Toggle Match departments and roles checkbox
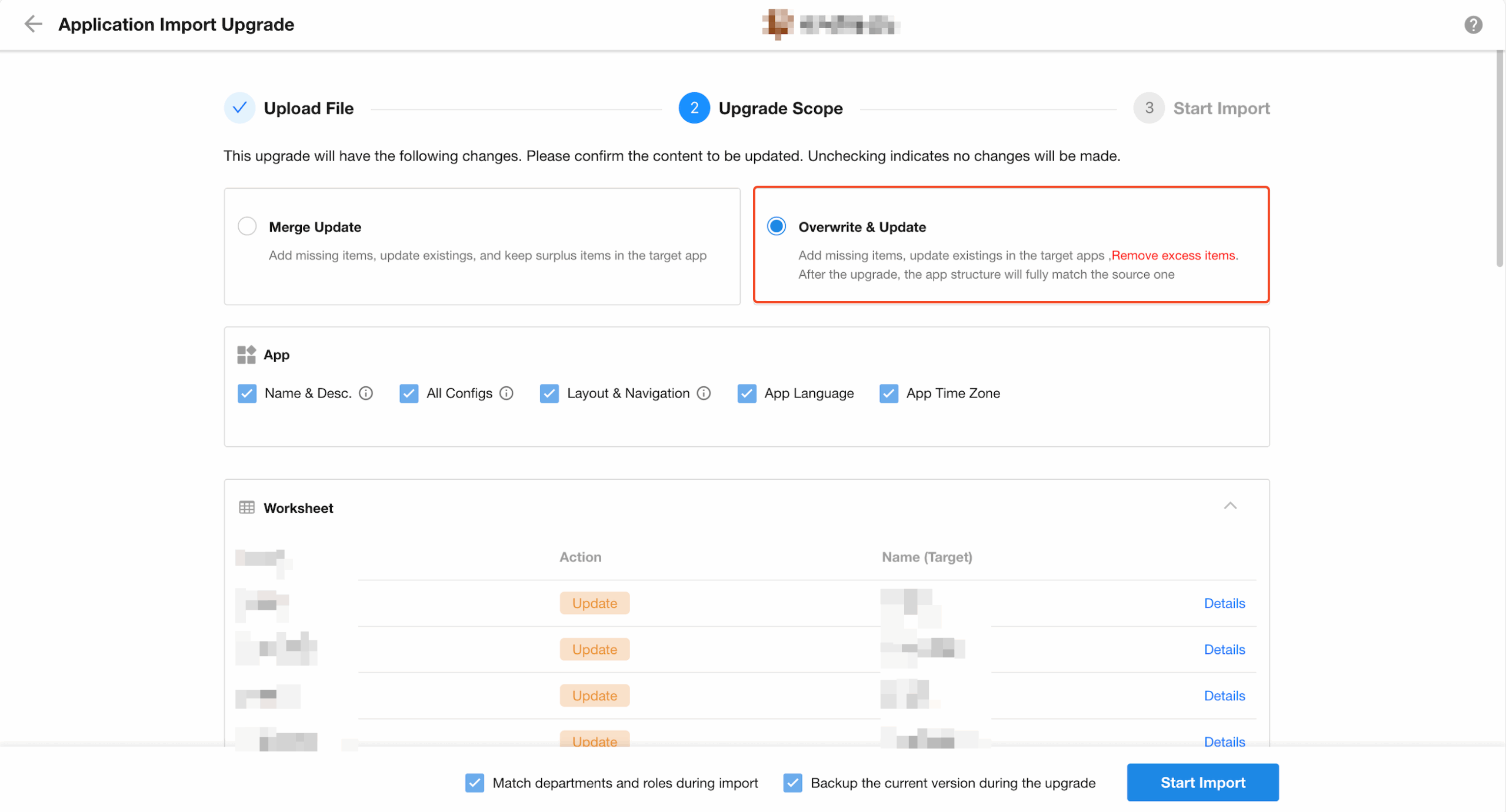 [x=475, y=783]
